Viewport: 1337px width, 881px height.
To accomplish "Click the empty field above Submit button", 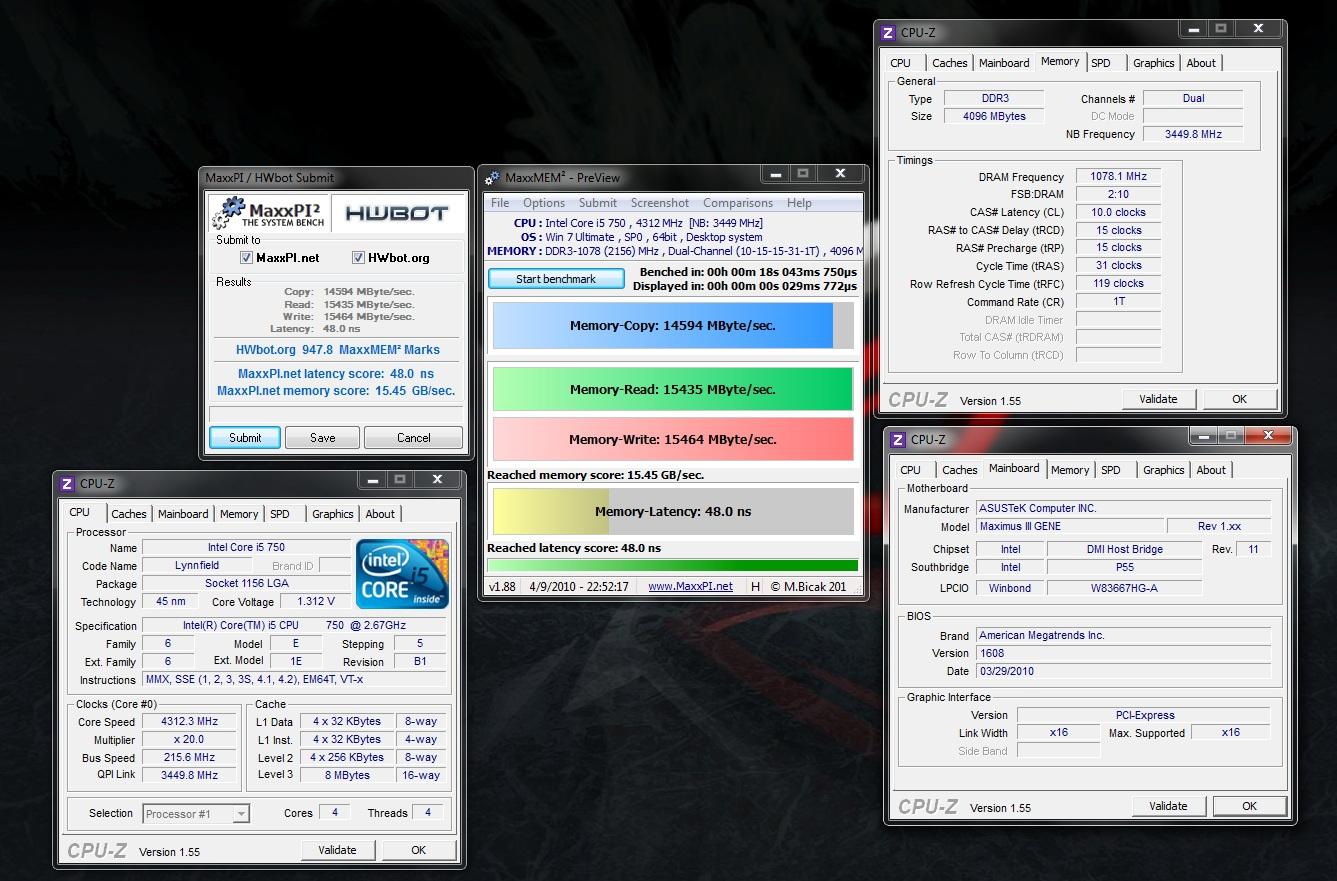I will coord(335,415).
